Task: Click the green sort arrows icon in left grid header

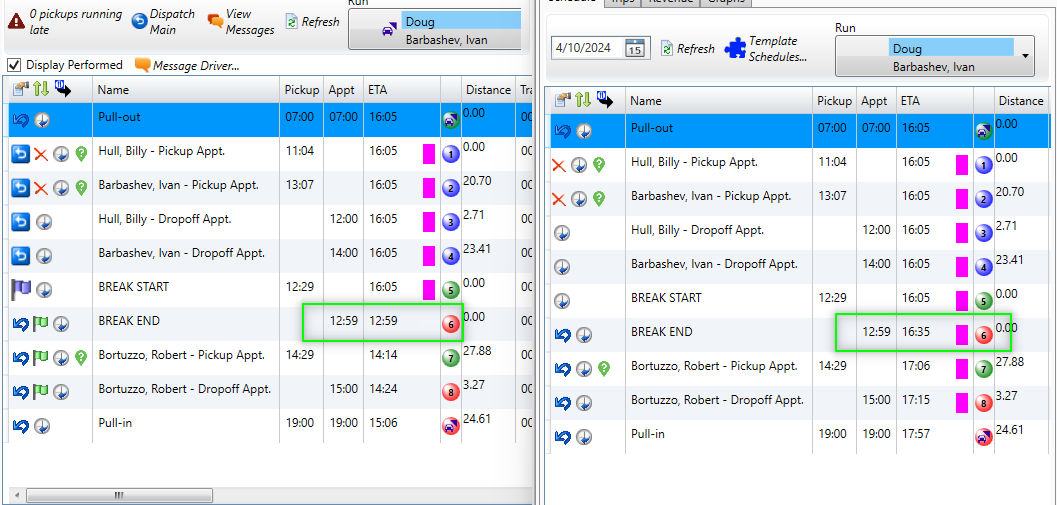Action: point(42,88)
